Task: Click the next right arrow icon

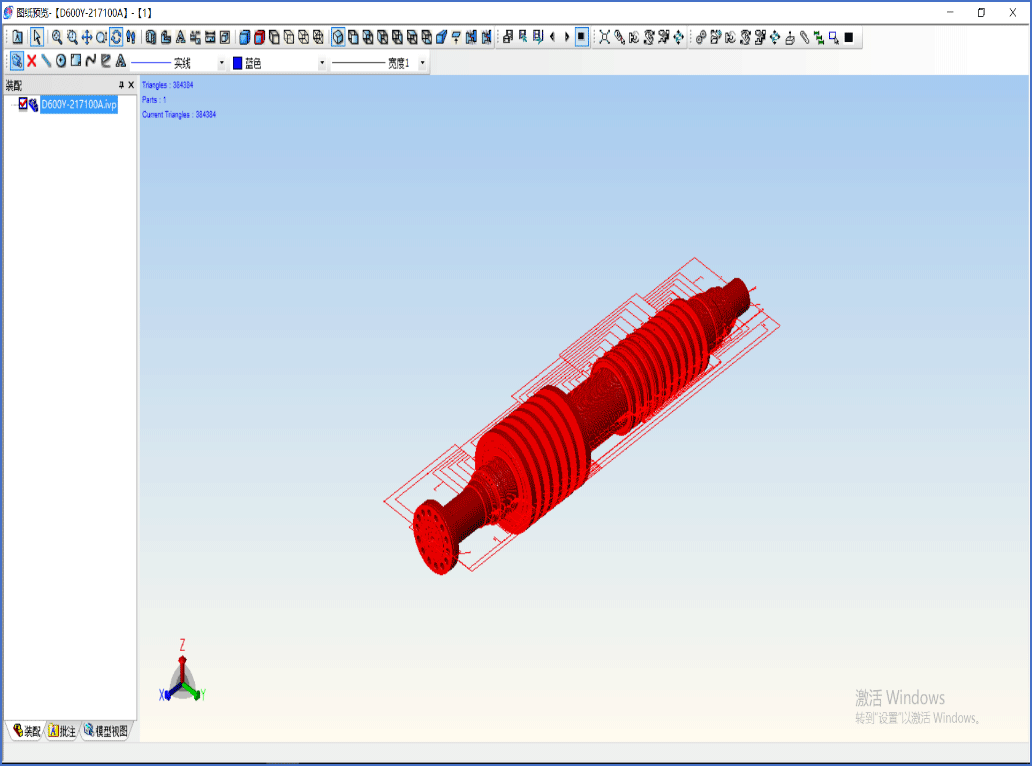Action: (566, 38)
